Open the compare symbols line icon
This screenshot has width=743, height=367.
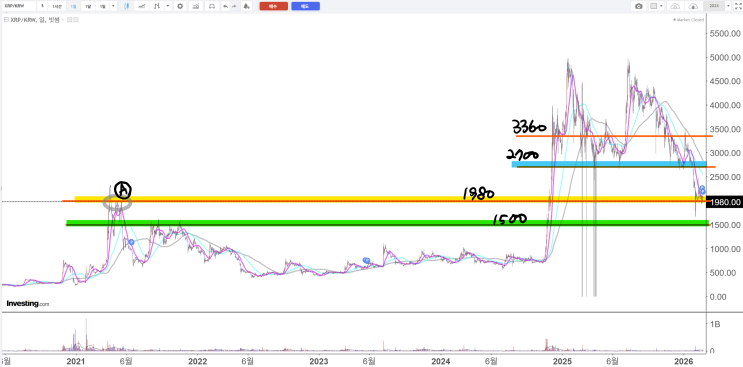click(x=142, y=6)
